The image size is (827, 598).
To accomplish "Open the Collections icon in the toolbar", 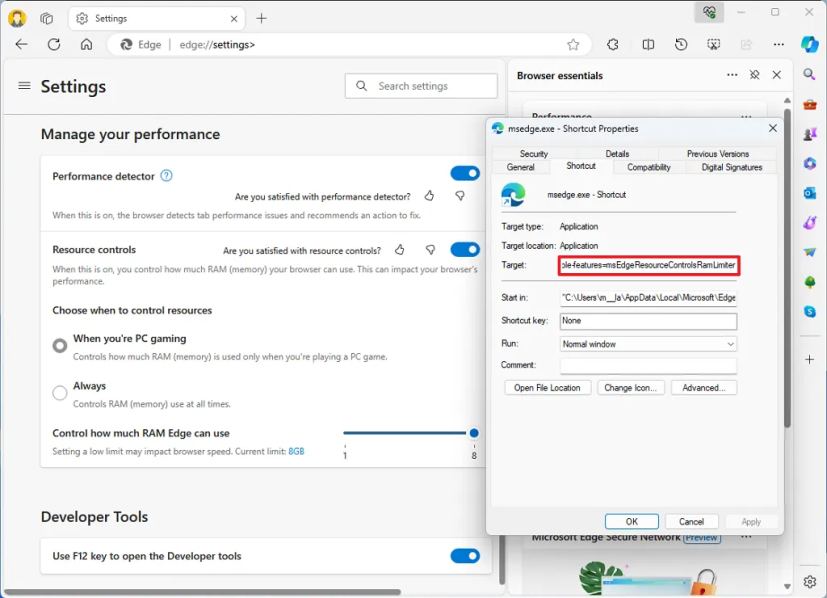I will click(x=714, y=45).
